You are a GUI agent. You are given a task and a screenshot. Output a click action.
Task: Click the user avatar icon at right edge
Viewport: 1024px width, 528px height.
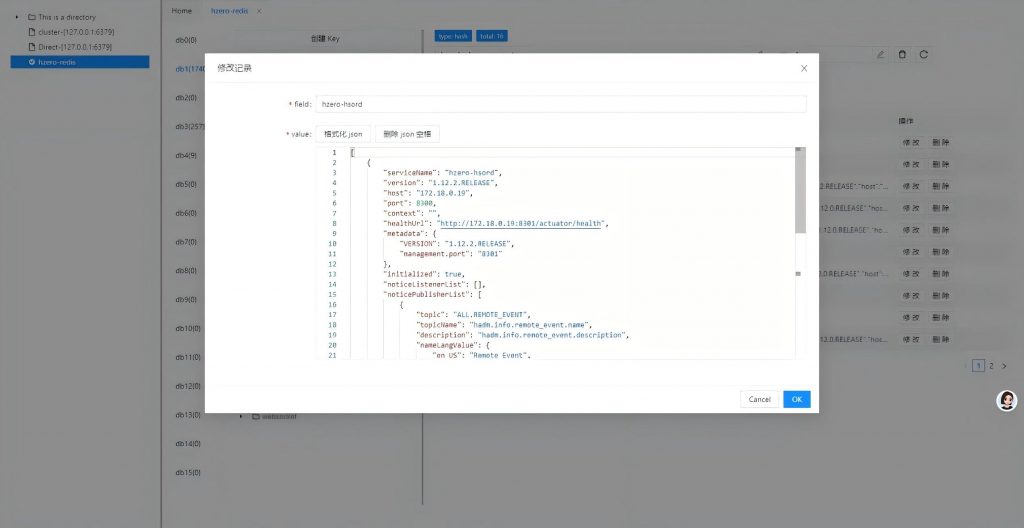(x=1007, y=401)
